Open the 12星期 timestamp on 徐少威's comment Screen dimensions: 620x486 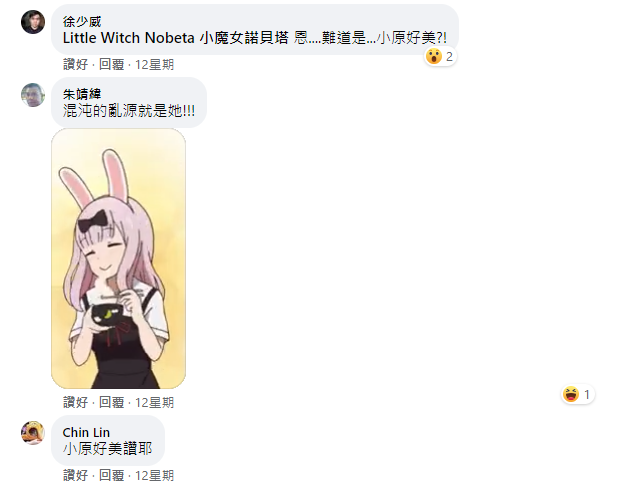pyautogui.click(x=154, y=64)
